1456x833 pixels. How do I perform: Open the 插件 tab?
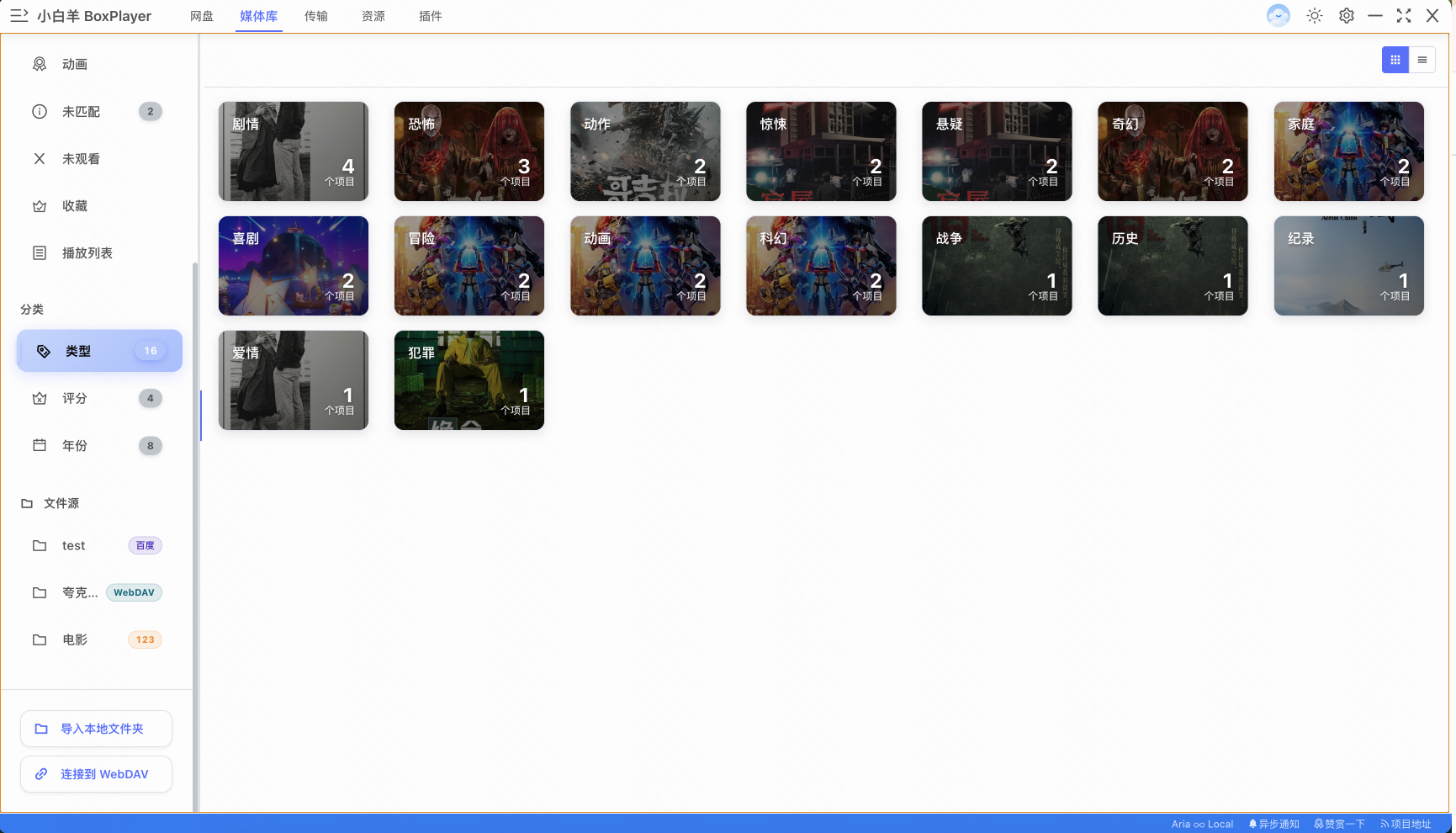pos(431,16)
